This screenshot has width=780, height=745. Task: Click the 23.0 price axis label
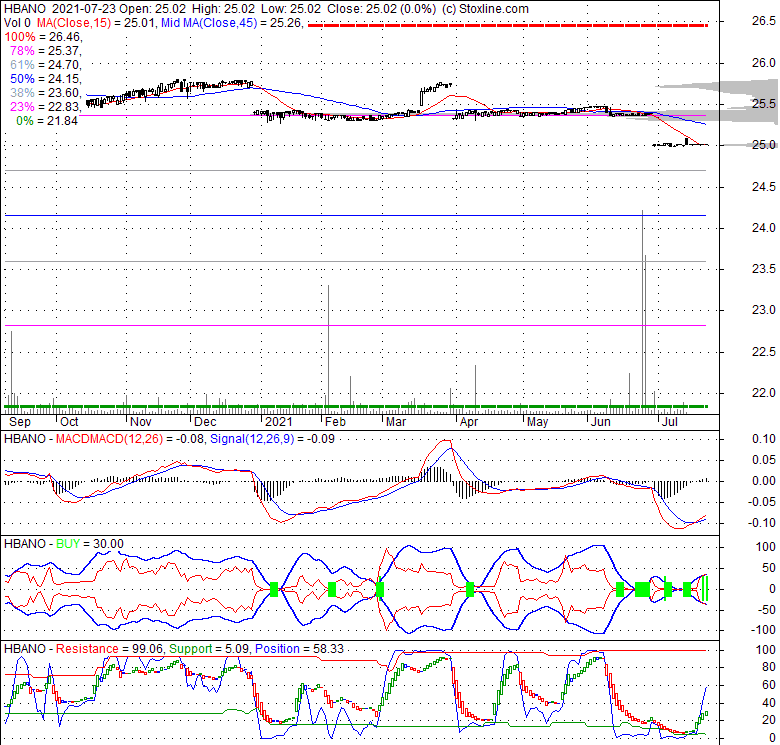[x=764, y=310]
